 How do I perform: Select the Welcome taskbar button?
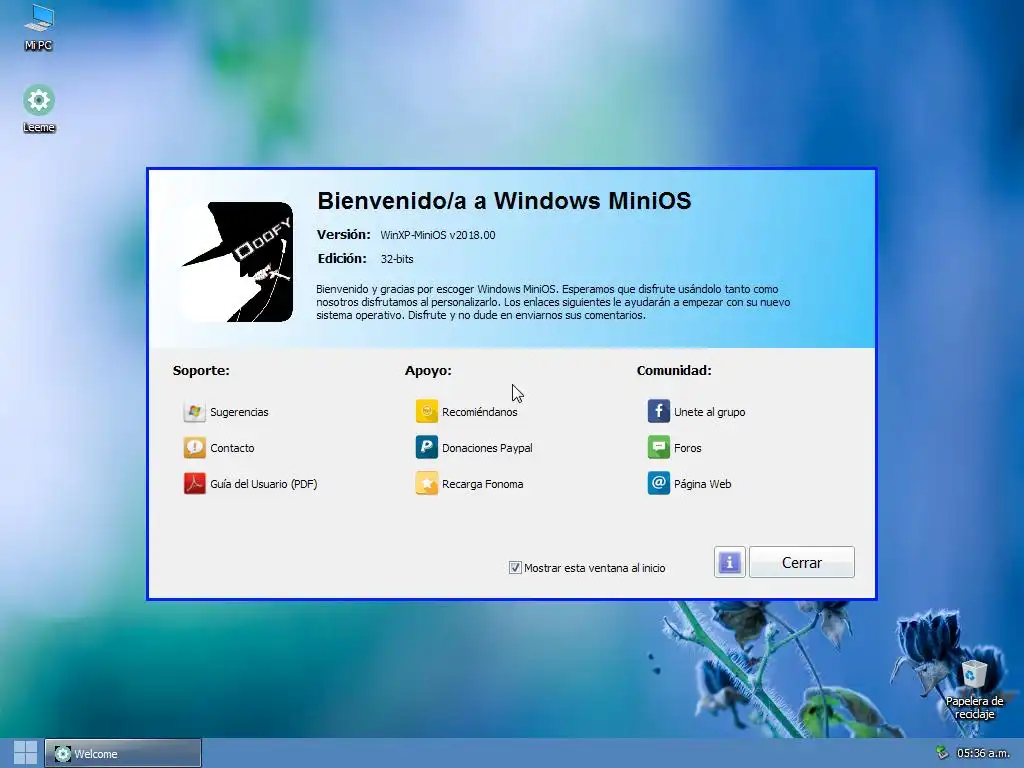click(x=123, y=753)
